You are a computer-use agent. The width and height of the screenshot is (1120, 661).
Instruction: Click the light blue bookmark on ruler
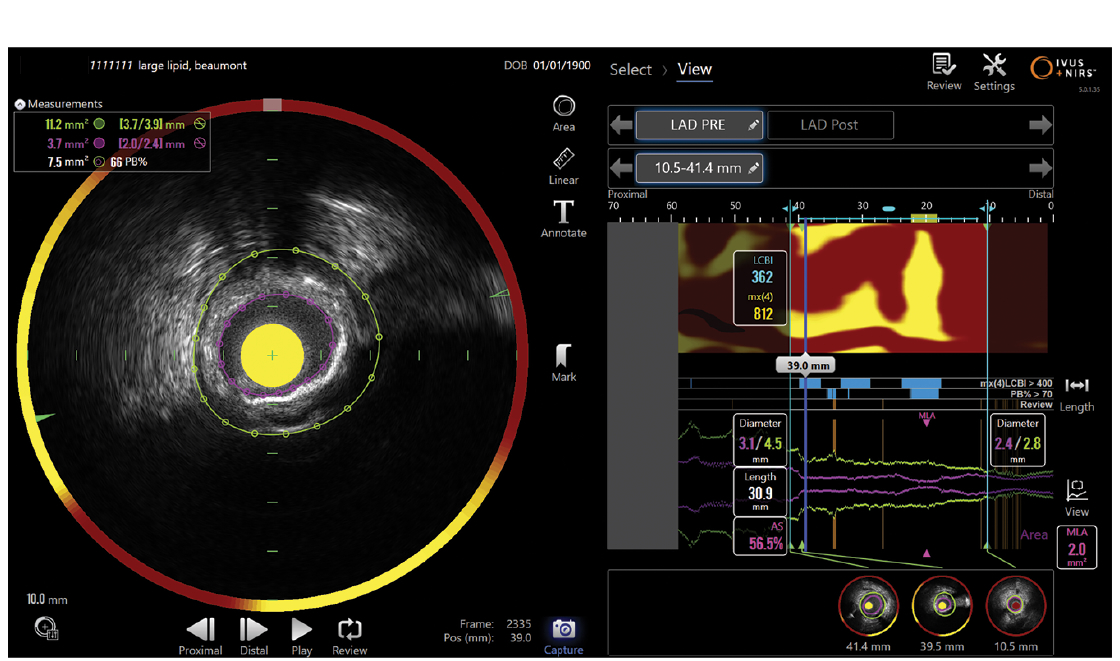point(889,209)
